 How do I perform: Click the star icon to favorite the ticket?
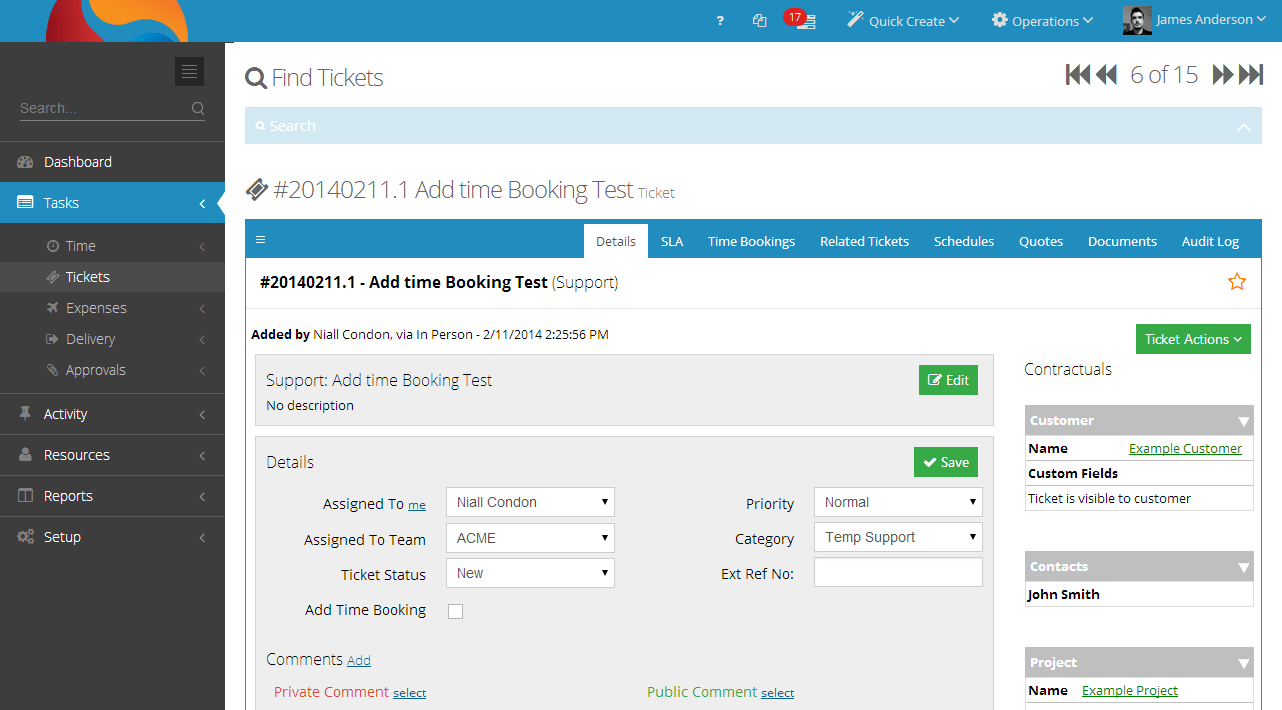pyautogui.click(x=1237, y=282)
